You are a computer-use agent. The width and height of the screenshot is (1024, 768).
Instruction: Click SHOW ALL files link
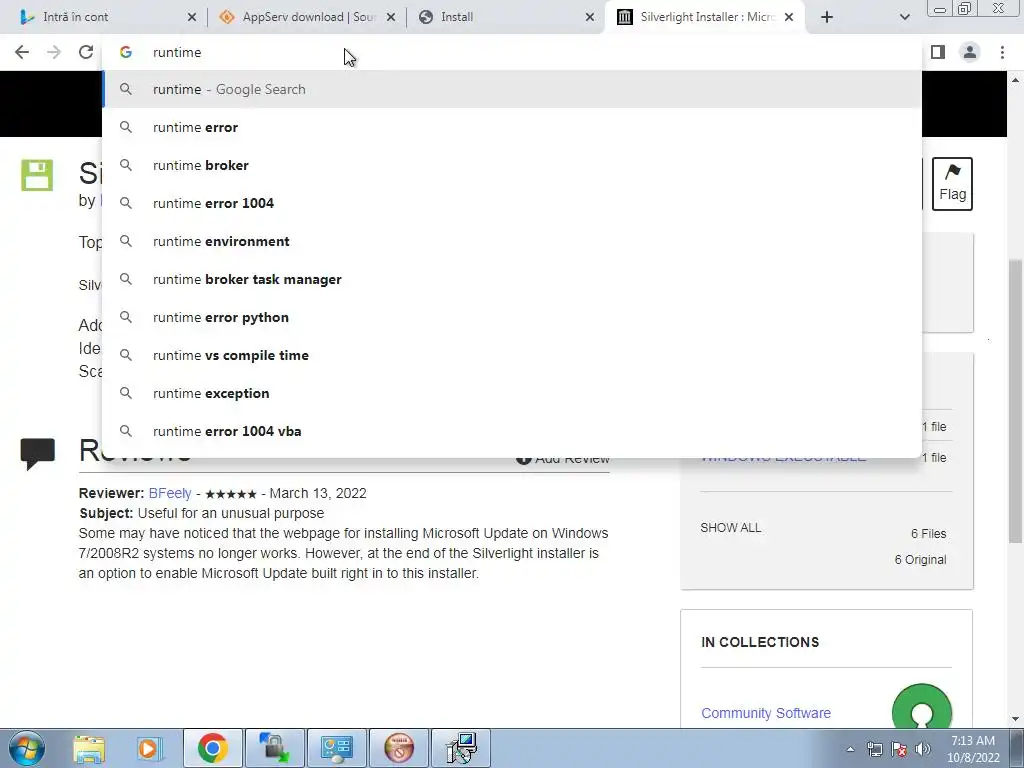731,528
